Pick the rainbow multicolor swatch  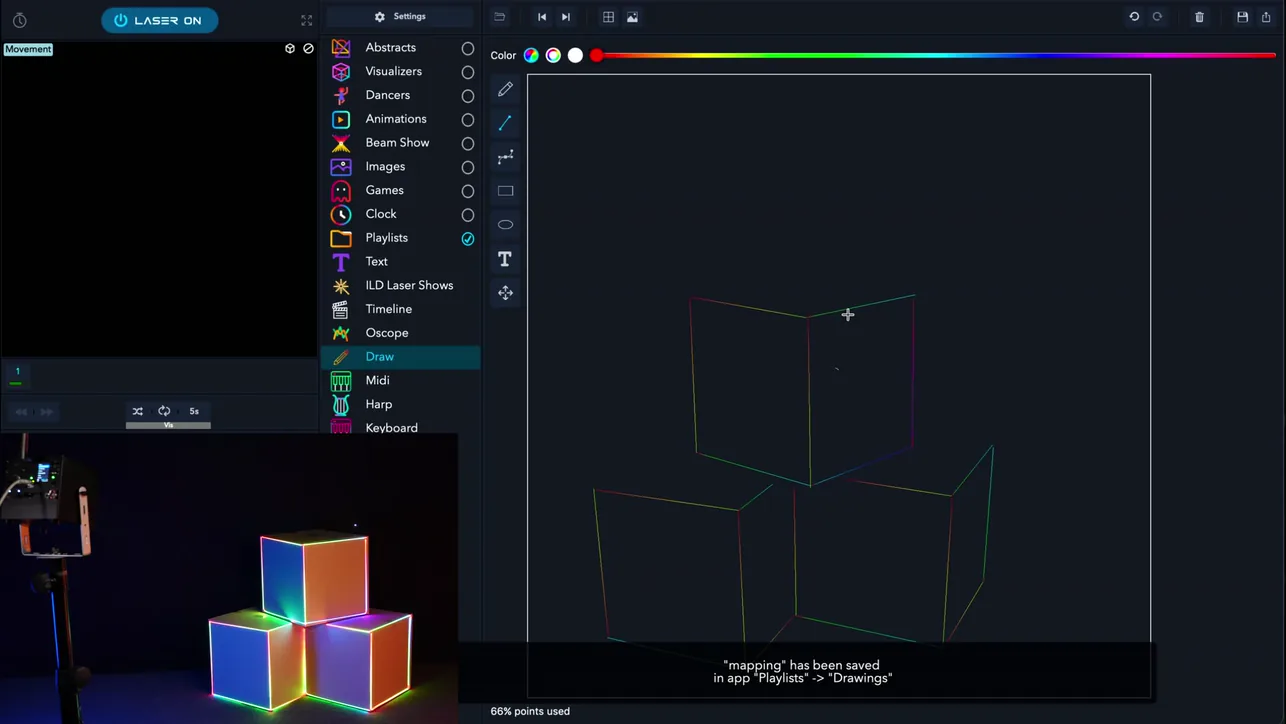point(531,55)
